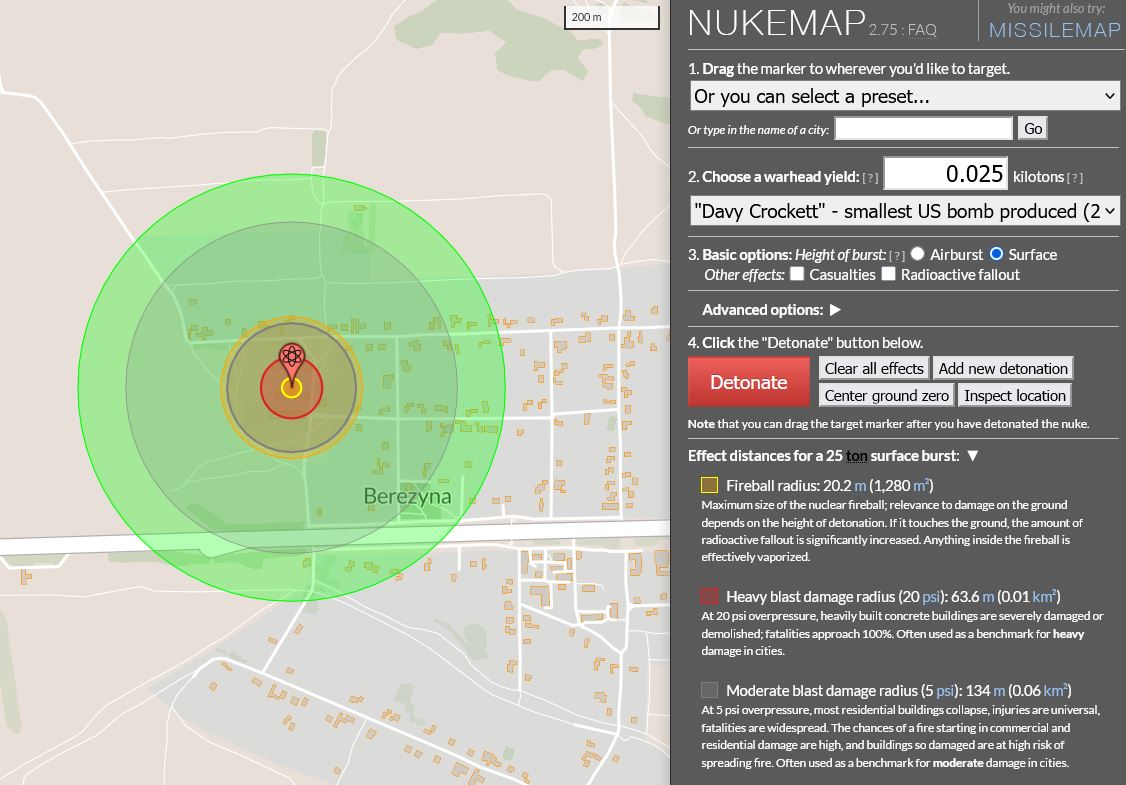
Task: Open the Davy Crockett warhead preset dropdown
Action: pos(904,211)
